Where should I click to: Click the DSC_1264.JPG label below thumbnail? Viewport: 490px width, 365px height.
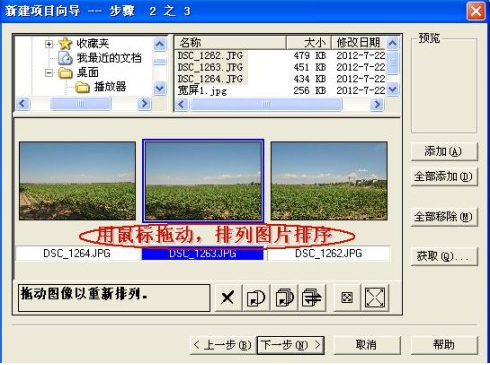pos(77,253)
